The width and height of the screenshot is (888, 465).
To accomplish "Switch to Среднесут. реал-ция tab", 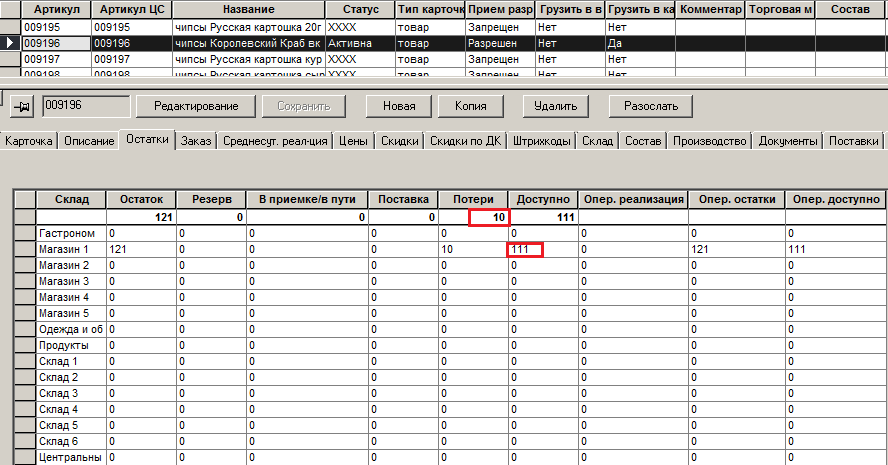I will pyautogui.click(x=275, y=141).
